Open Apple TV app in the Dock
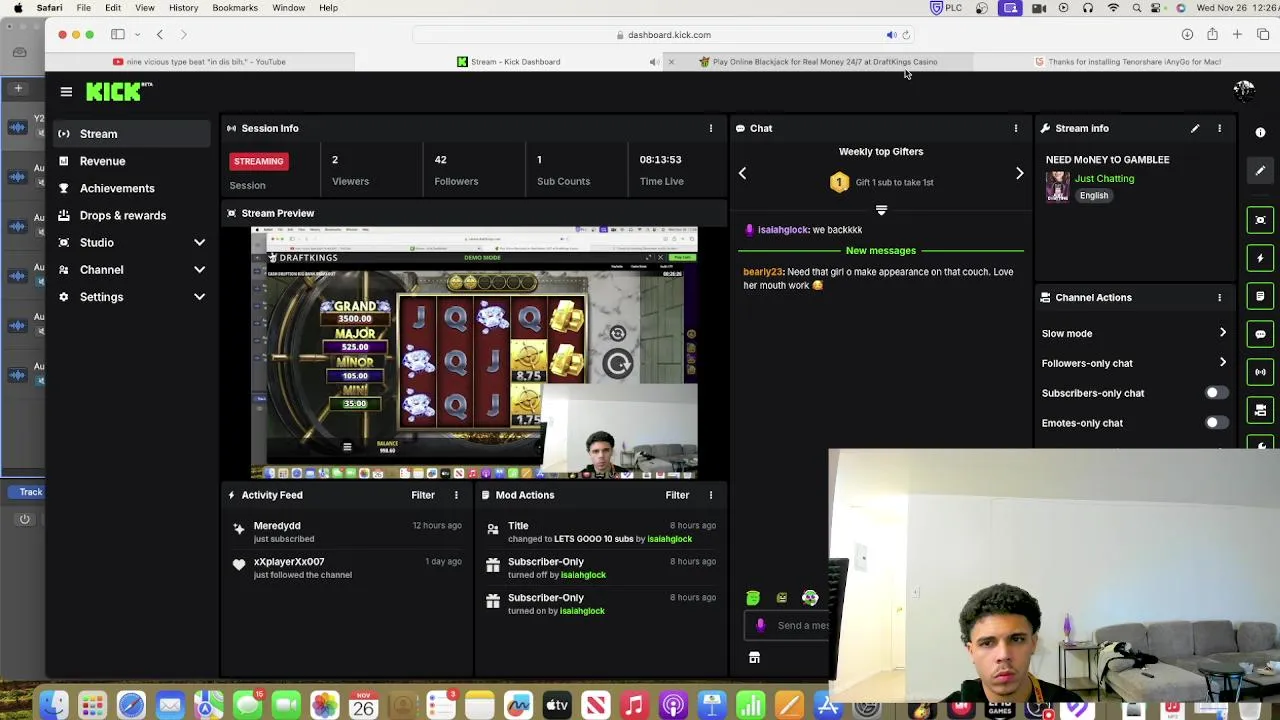Screen dimensions: 1280x720 [557, 706]
